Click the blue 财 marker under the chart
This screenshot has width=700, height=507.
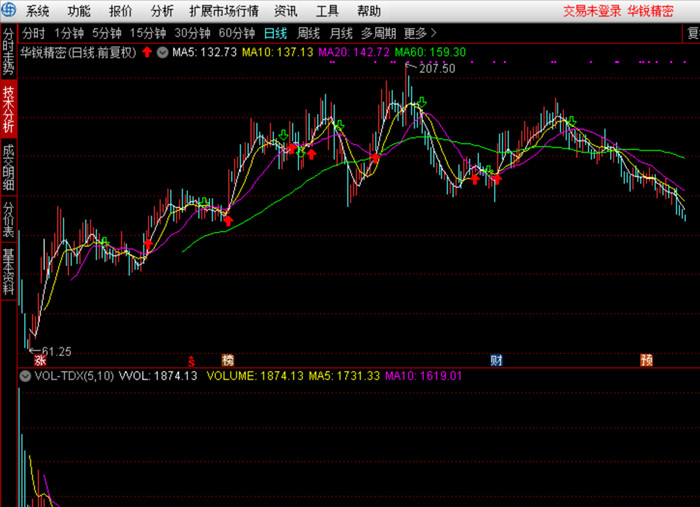(495, 359)
